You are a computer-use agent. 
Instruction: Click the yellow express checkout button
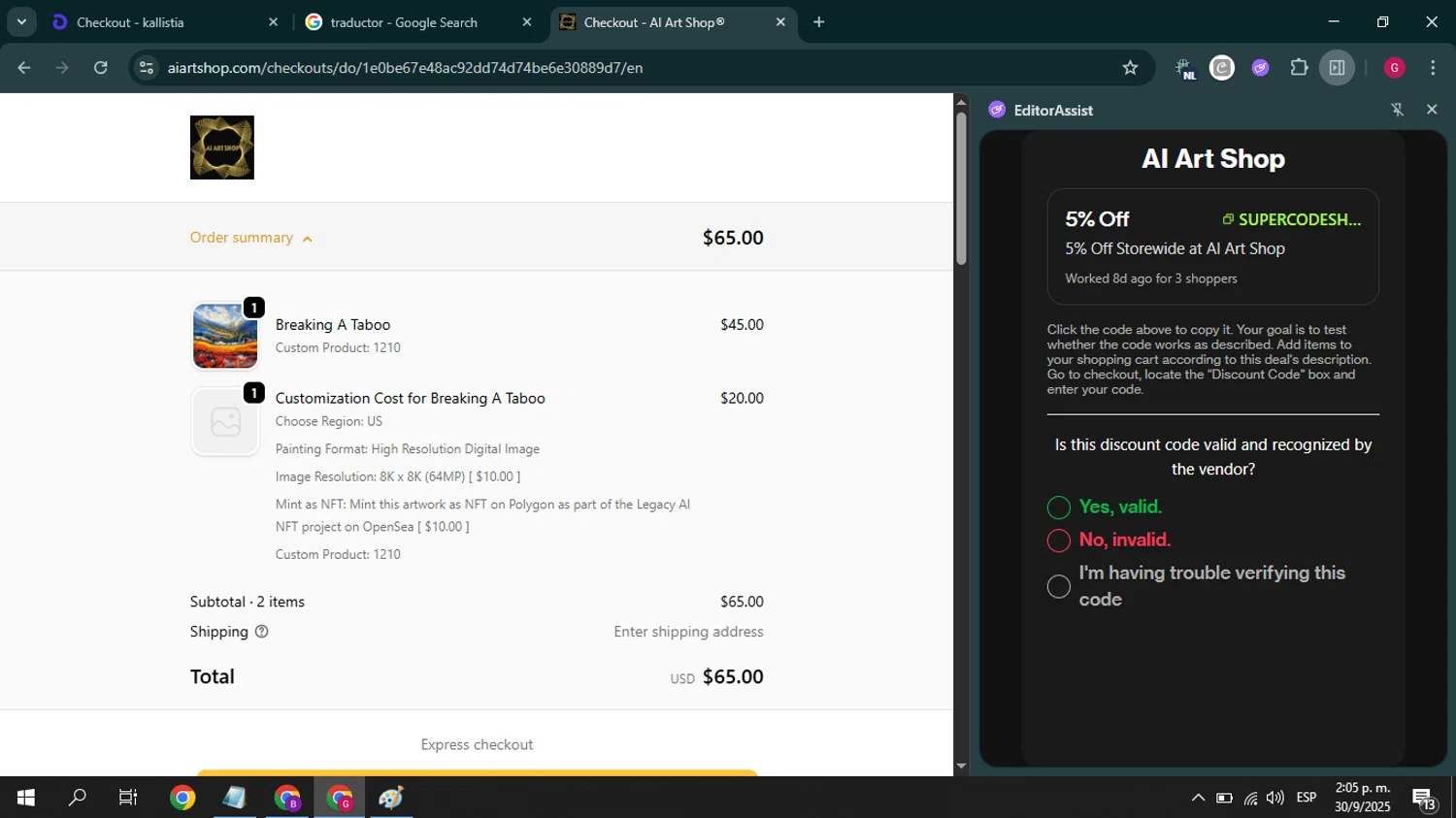[x=477, y=773]
